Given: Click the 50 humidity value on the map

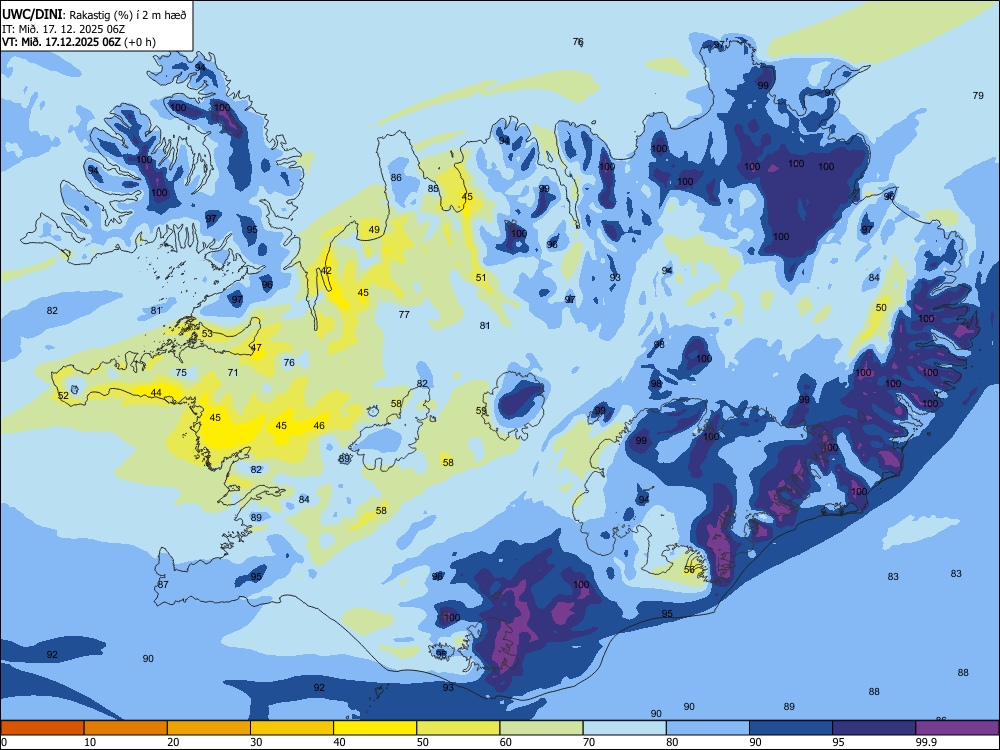Looking at the screenshot, I should tap(881, 307).
